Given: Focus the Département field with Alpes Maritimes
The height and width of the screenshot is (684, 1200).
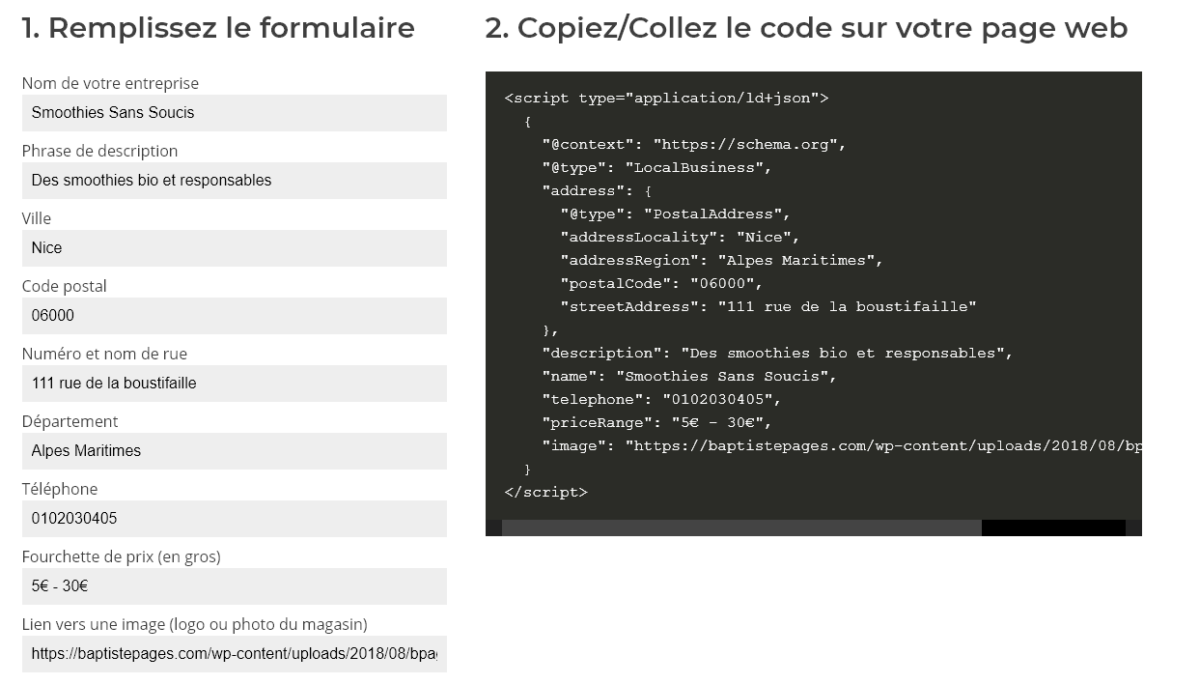Looking at the screenshot, I should point(233,451).
